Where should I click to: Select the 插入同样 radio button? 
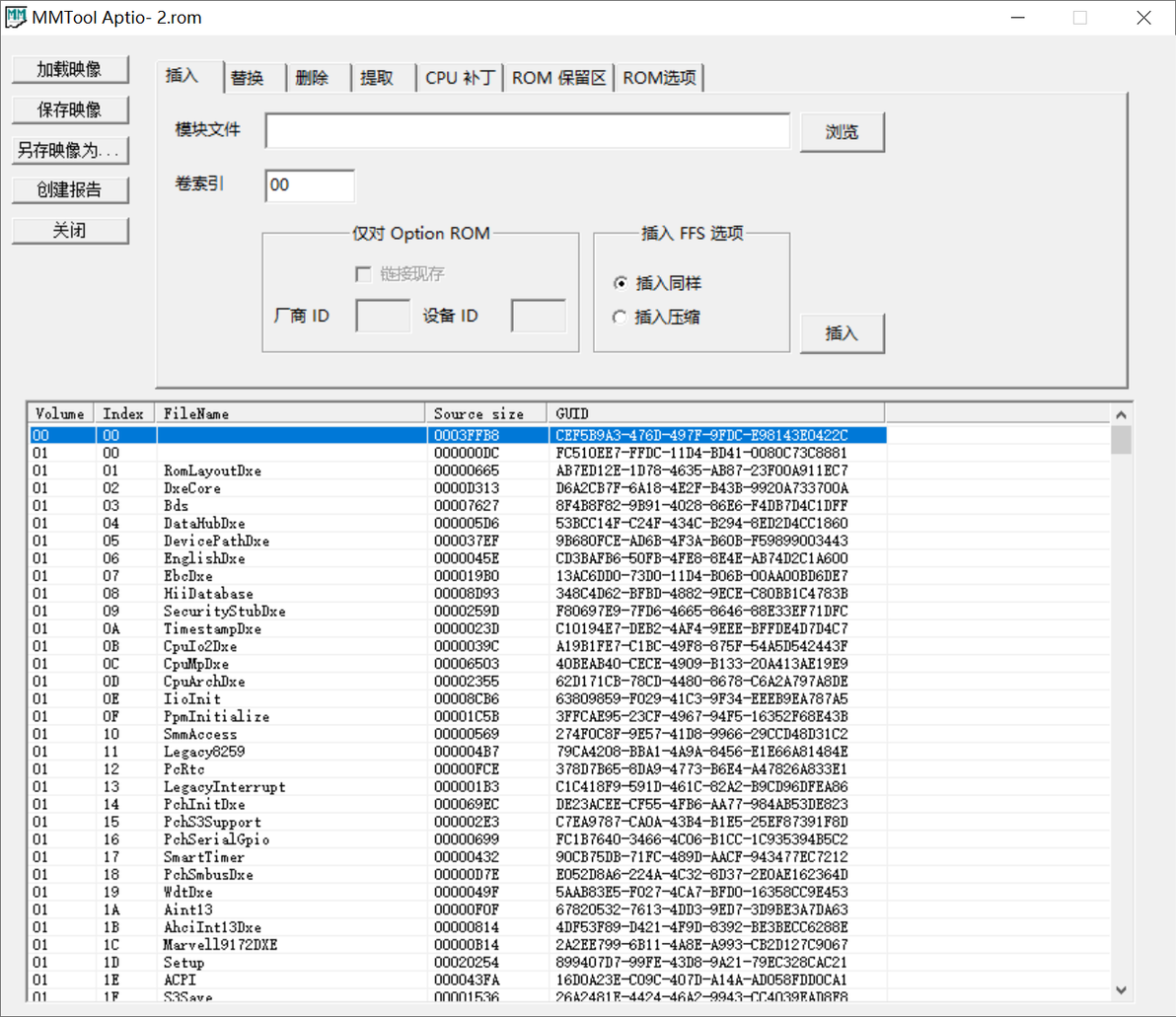pos(621,283)
